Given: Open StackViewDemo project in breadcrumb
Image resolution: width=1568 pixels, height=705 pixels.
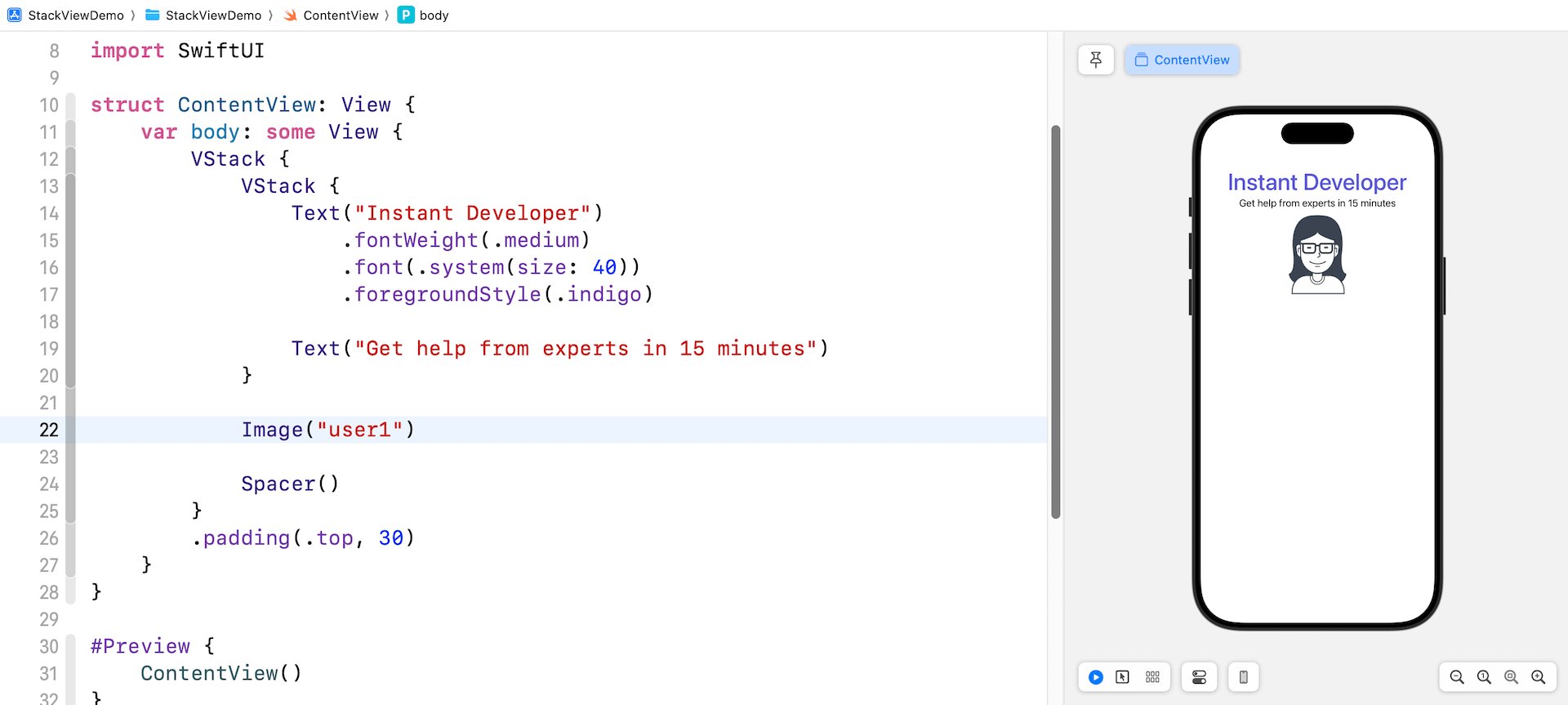Looking at the screenshot, I should [x=67, y=16].
